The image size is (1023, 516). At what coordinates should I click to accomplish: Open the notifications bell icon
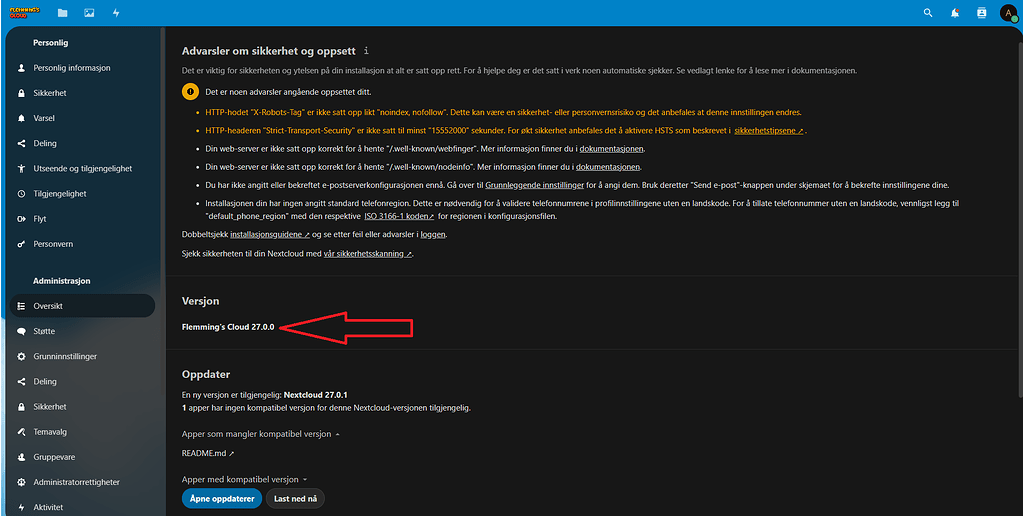tap(954, 12)
